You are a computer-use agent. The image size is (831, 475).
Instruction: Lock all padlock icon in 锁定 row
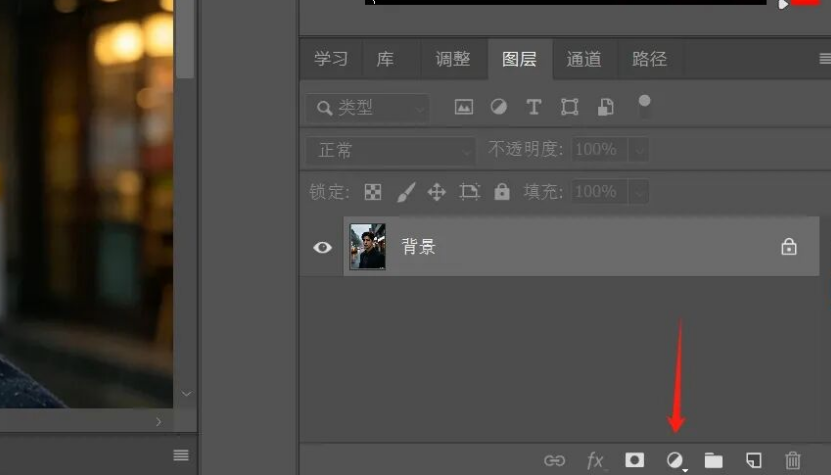pos(502,191)
